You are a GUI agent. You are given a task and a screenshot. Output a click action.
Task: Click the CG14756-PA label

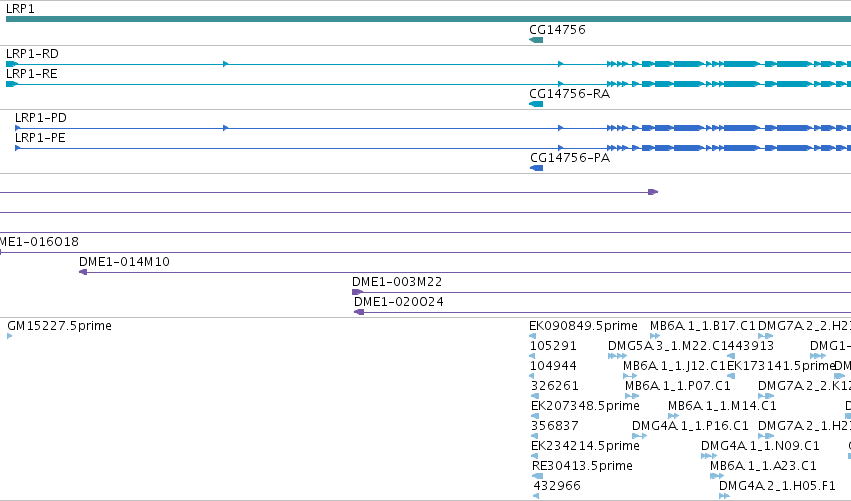click(570, 158)
